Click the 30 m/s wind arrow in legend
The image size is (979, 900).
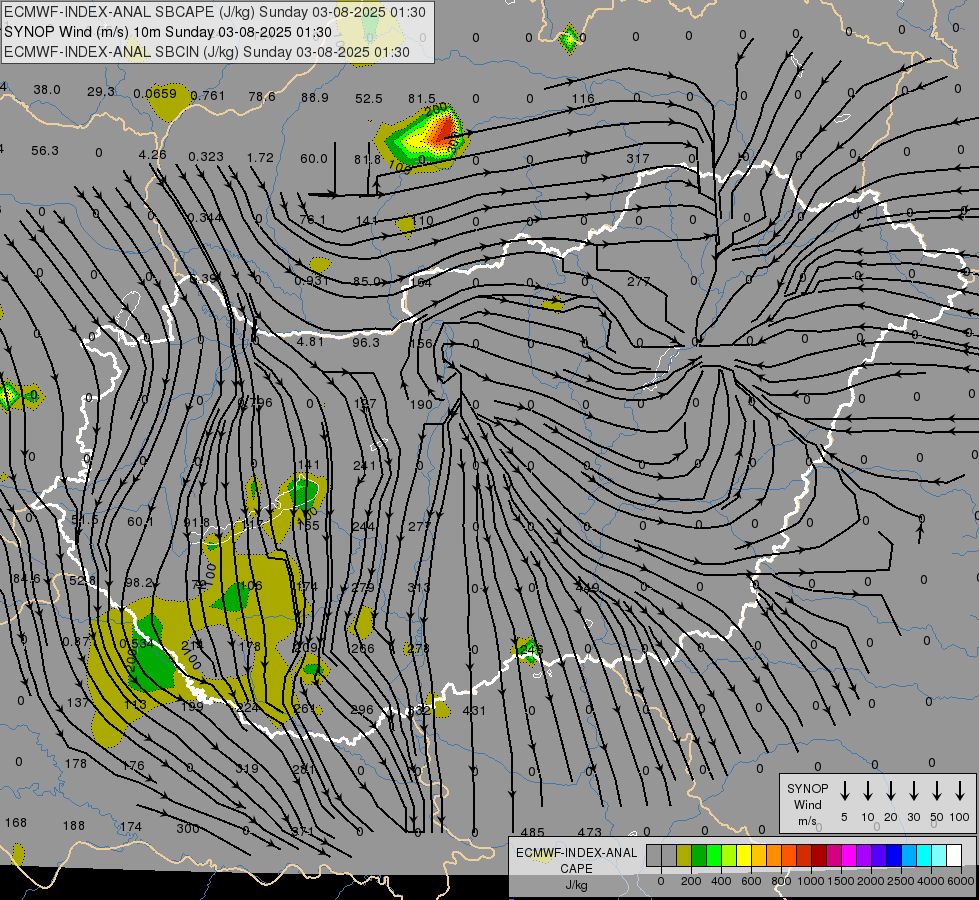tap(913, 791)
